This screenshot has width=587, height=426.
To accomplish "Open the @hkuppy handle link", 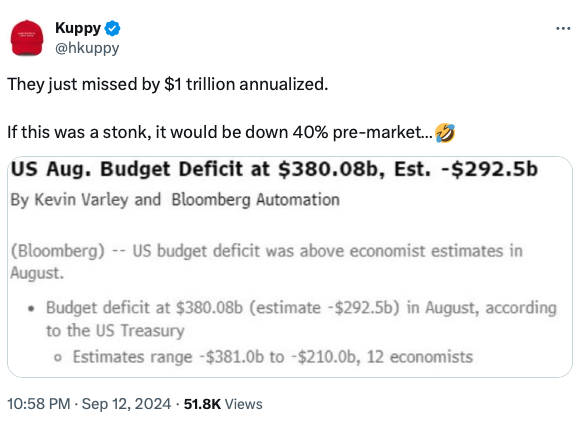I will point(87,48).
